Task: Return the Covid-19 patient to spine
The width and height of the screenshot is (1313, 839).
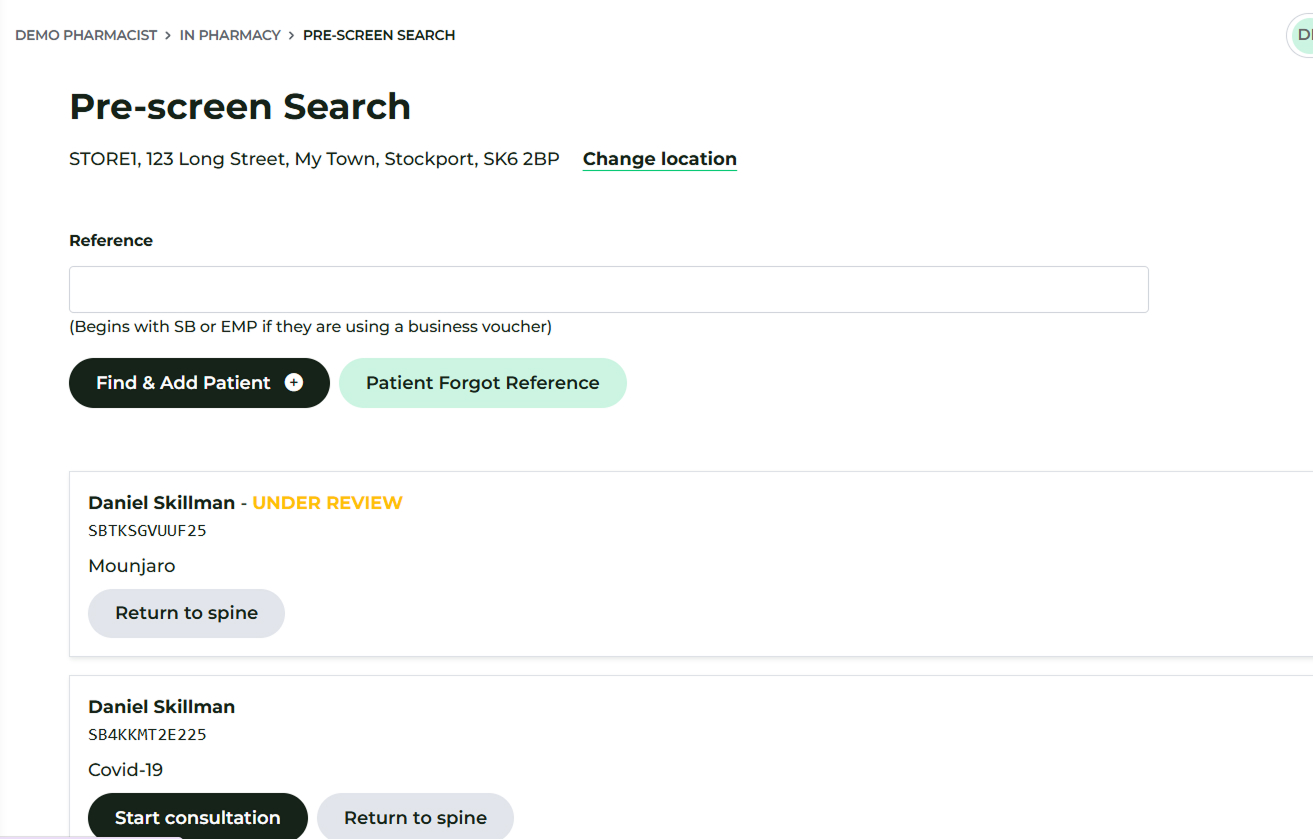Action: (x=415, y=817)
